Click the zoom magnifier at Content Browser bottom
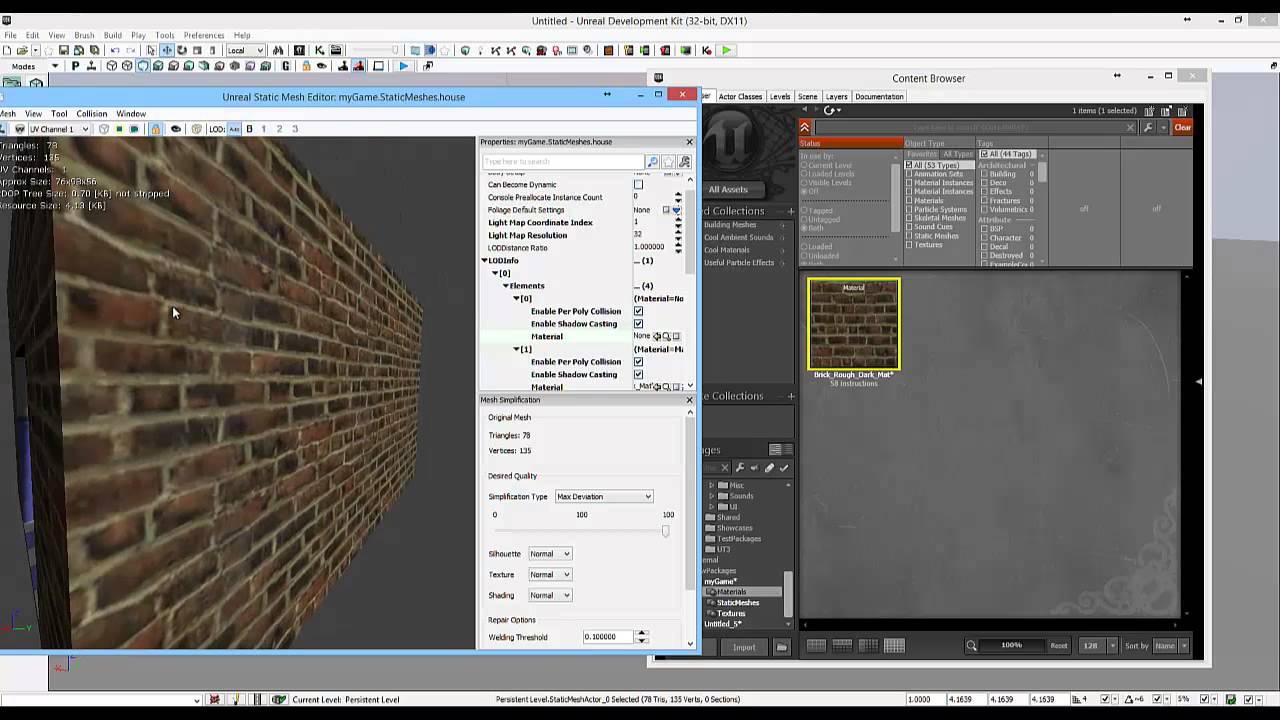This screenshot has width=1280, height=720. point(971,646)
